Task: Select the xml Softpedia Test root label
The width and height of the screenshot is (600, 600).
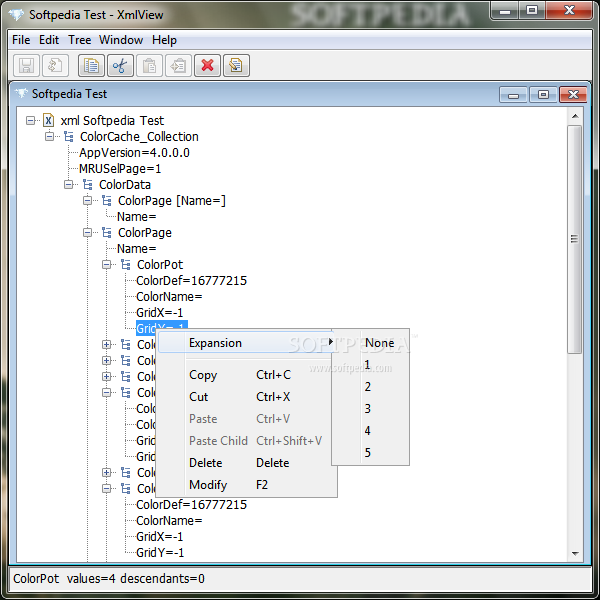Action: click(x=112, y=121)
